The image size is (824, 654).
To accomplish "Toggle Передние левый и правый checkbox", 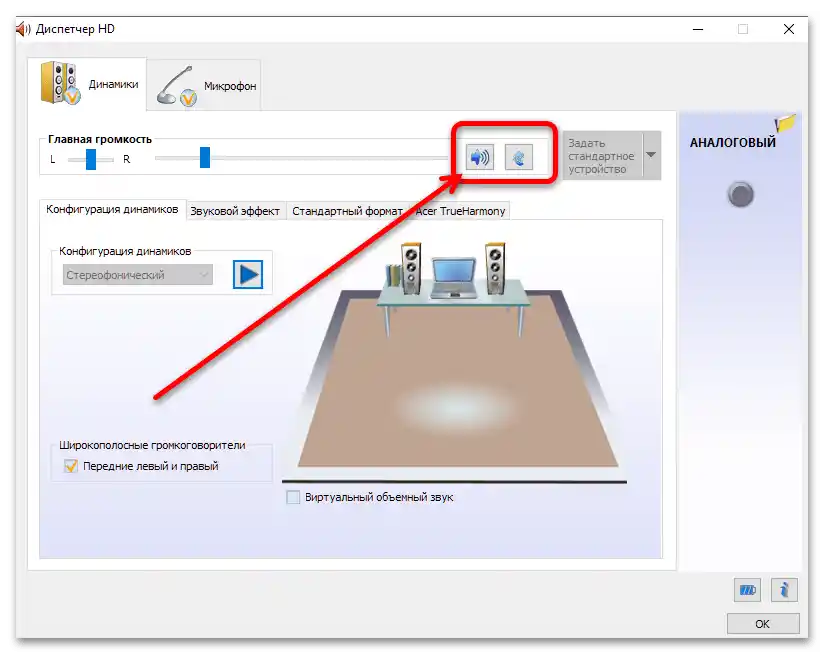I will [x=71, y=466].
